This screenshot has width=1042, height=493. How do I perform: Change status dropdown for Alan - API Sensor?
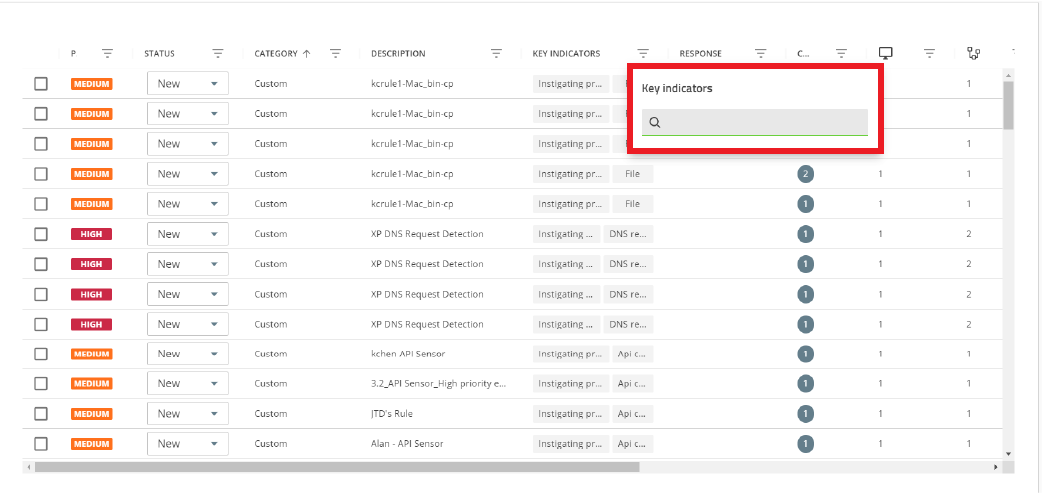coord(188,444)
